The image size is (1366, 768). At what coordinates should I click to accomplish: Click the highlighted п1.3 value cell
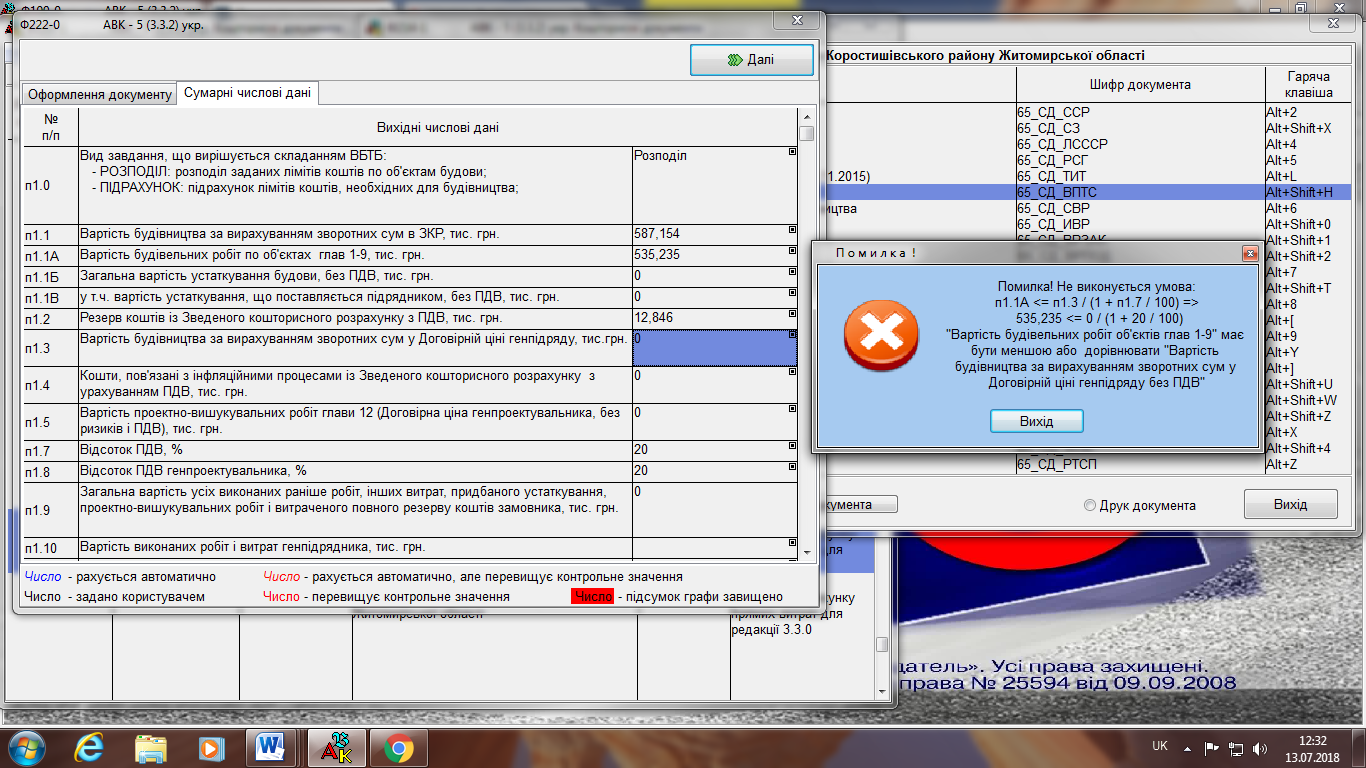pyautogui.click(x=713, y=347)
